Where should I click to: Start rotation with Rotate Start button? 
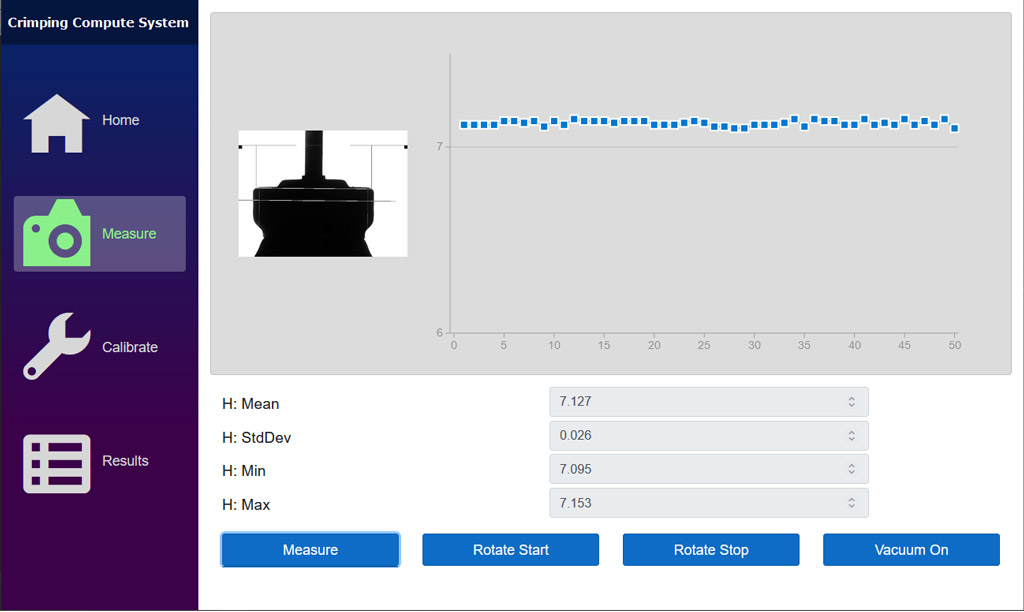pyautogui.click(x=510, y=550)
